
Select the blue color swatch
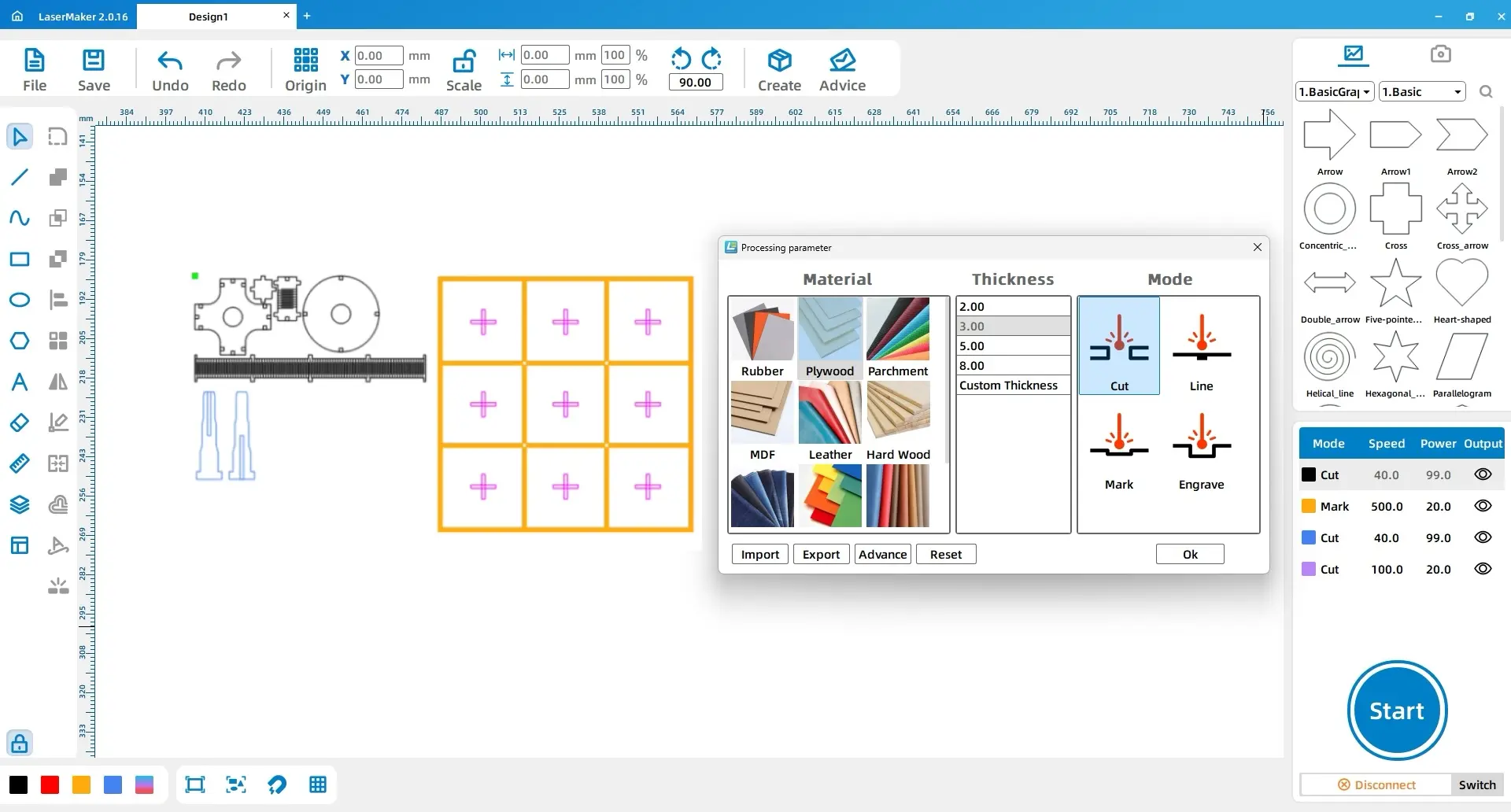(x=113, y=784)
